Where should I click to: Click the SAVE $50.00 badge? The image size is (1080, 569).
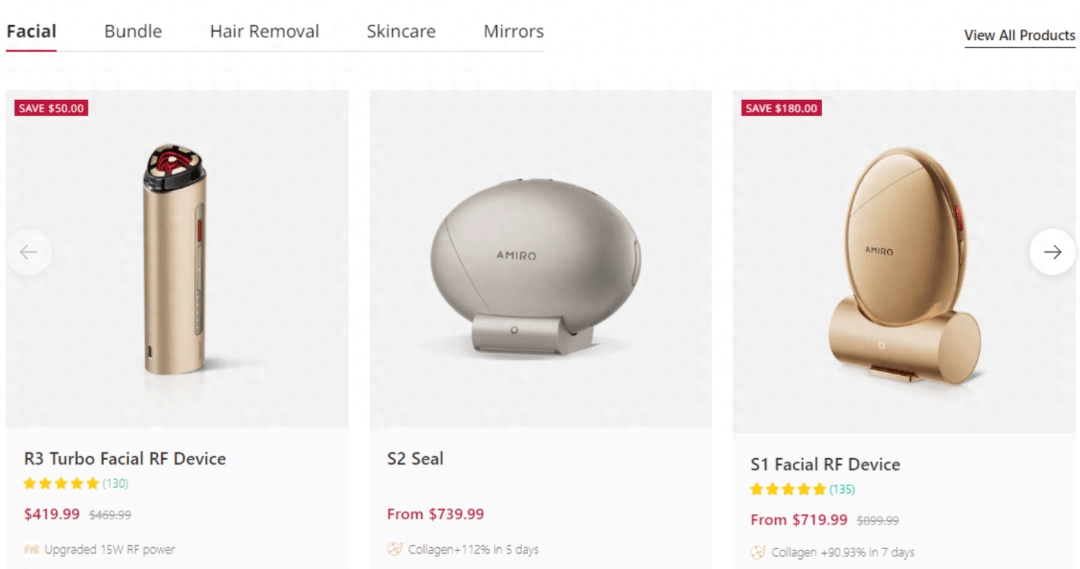click(x=51, y=108)
